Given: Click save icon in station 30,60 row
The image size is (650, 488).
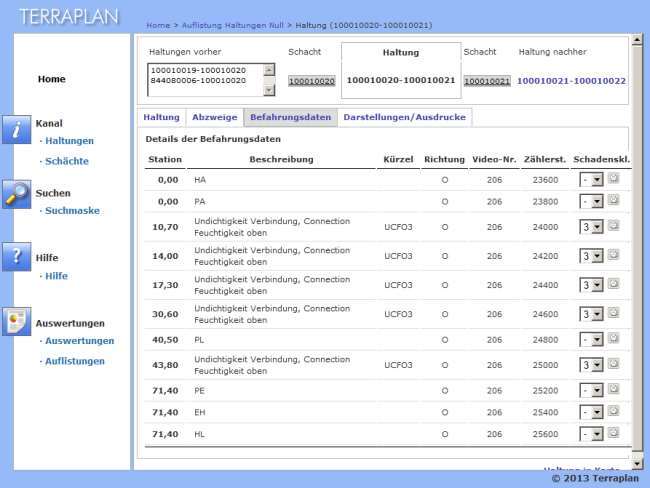Looking at the screenshot, I should [614, 313].
